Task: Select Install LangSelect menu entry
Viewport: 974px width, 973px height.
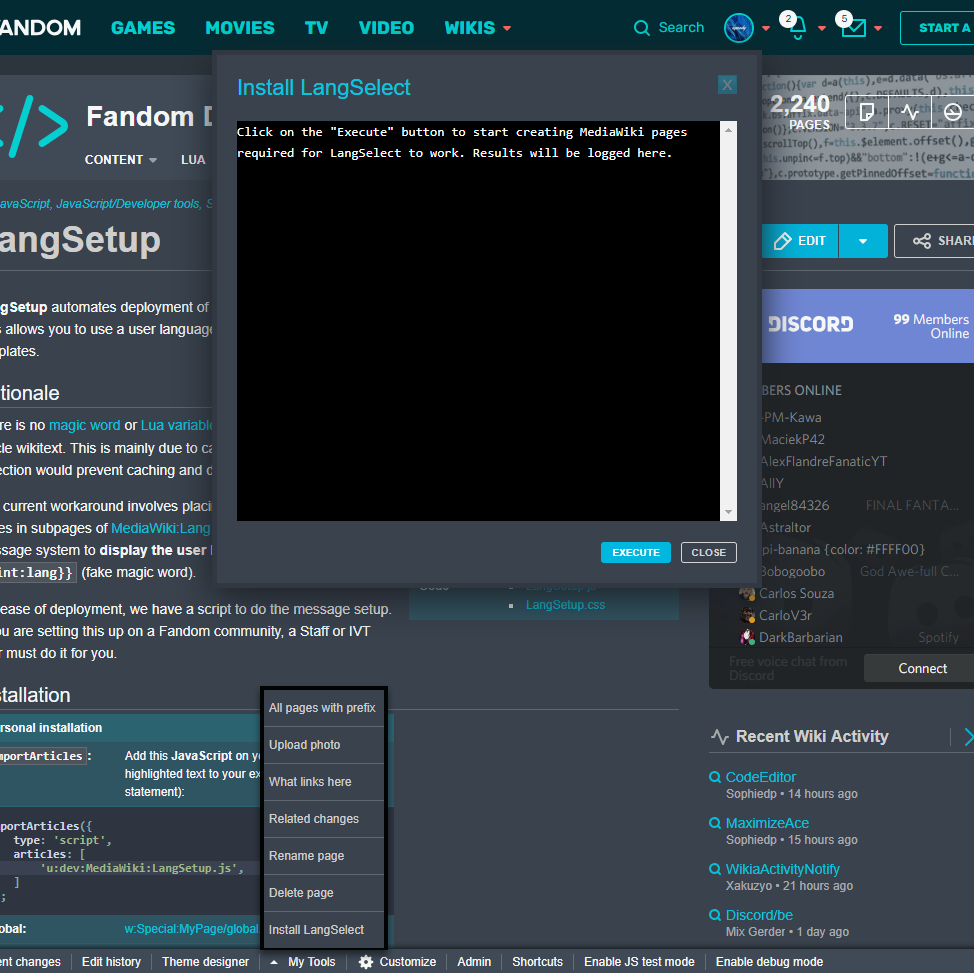Action: tap(322, 930)
